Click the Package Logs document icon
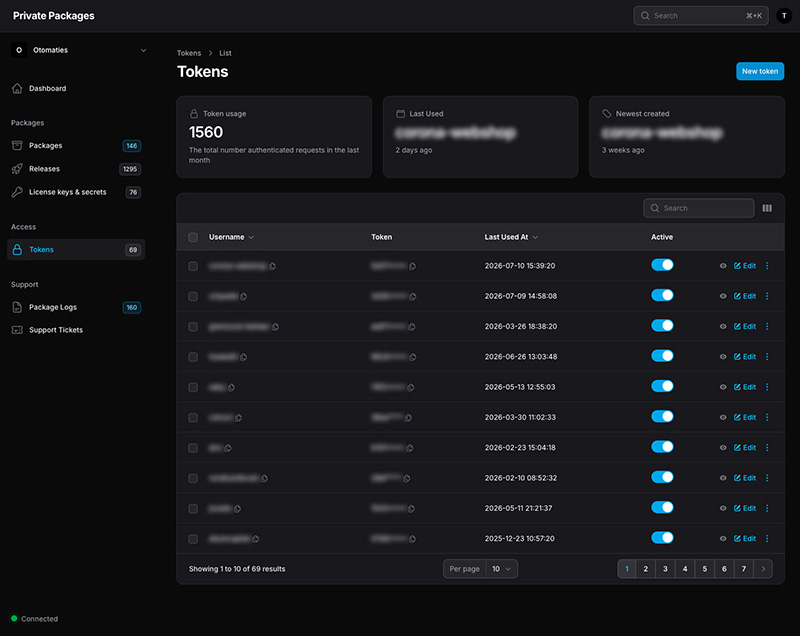The image size is (800, 636). coord(17,307)
